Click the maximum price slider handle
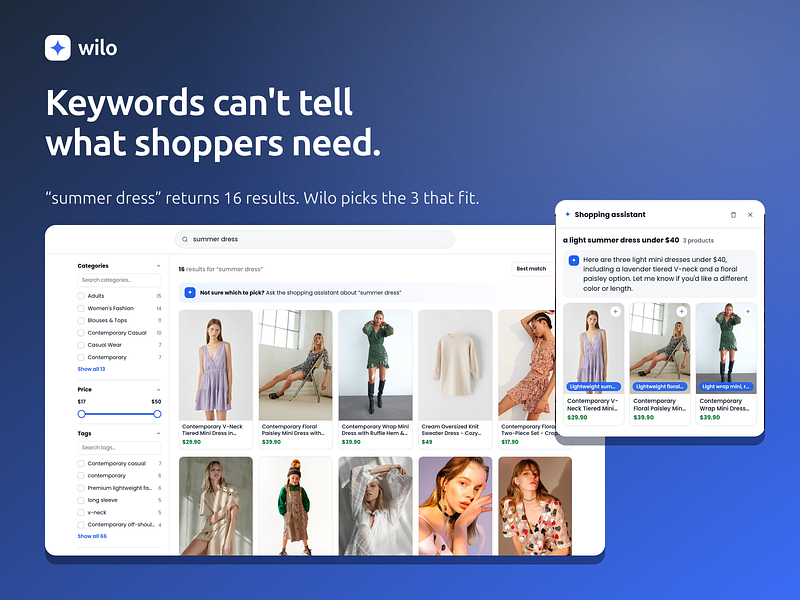This screenshot has width=800, height=600. [157, 414]
